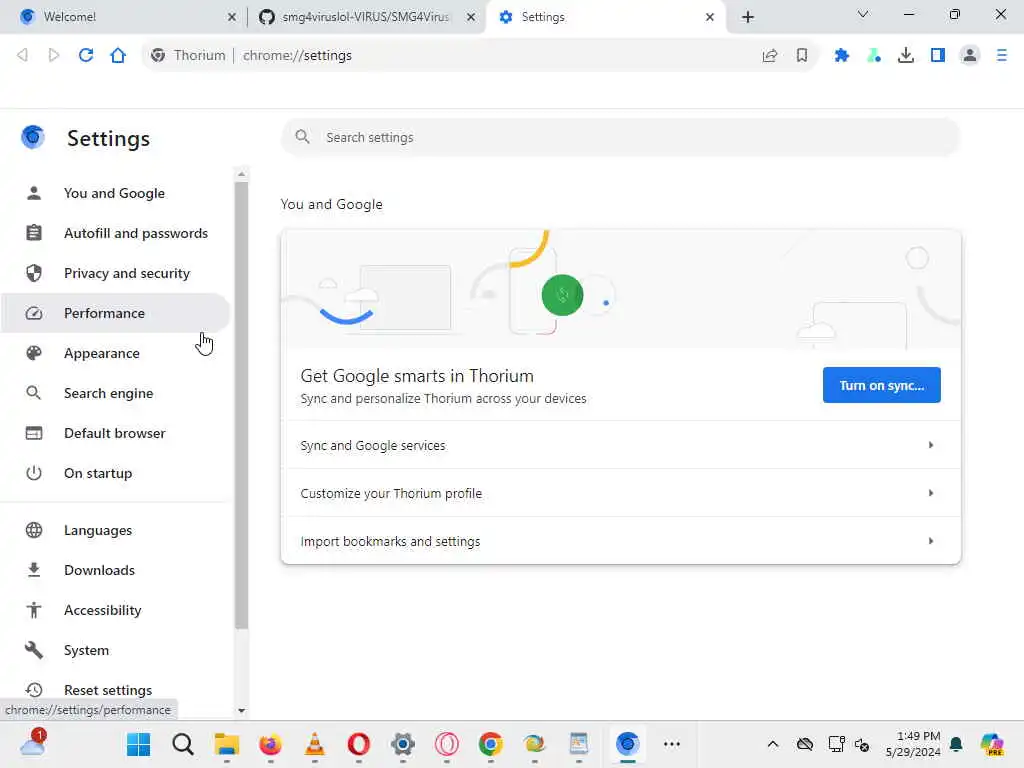The height and width of the screenshot is (768, 1024).
Task: Open the On startup settings section
Action: [x=115, y=473]
